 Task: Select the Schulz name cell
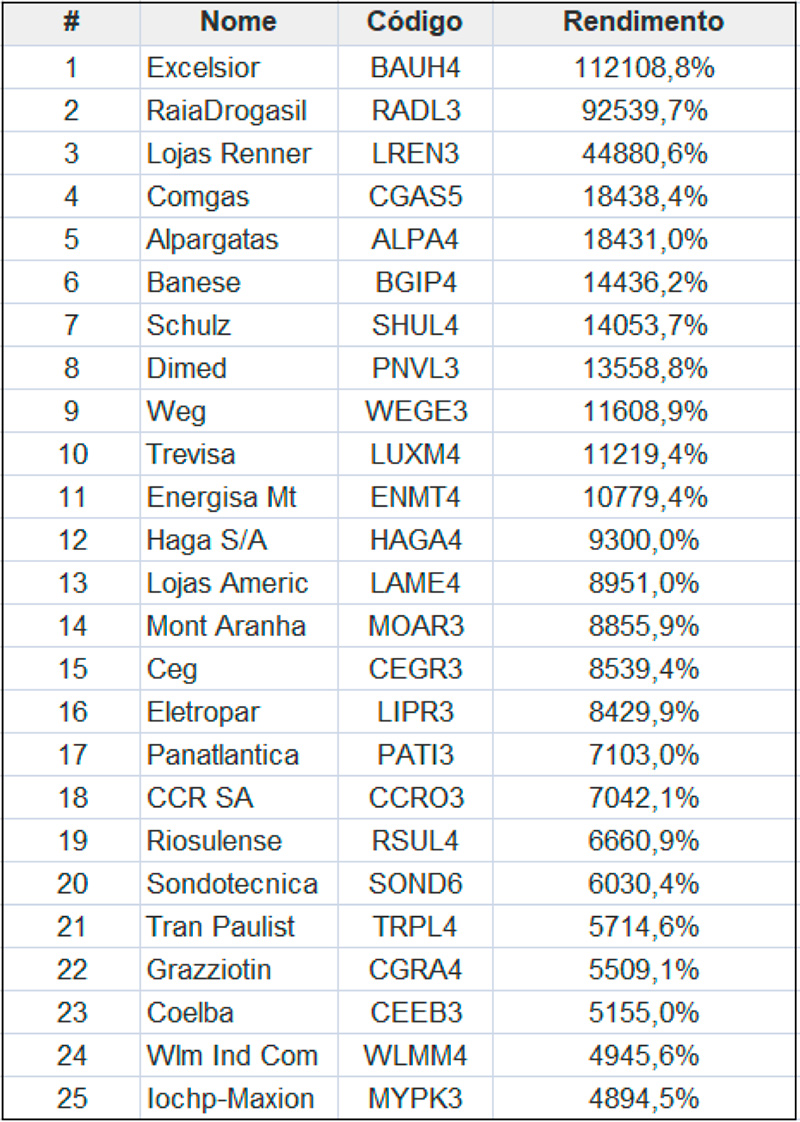click(x=189, y=326)
